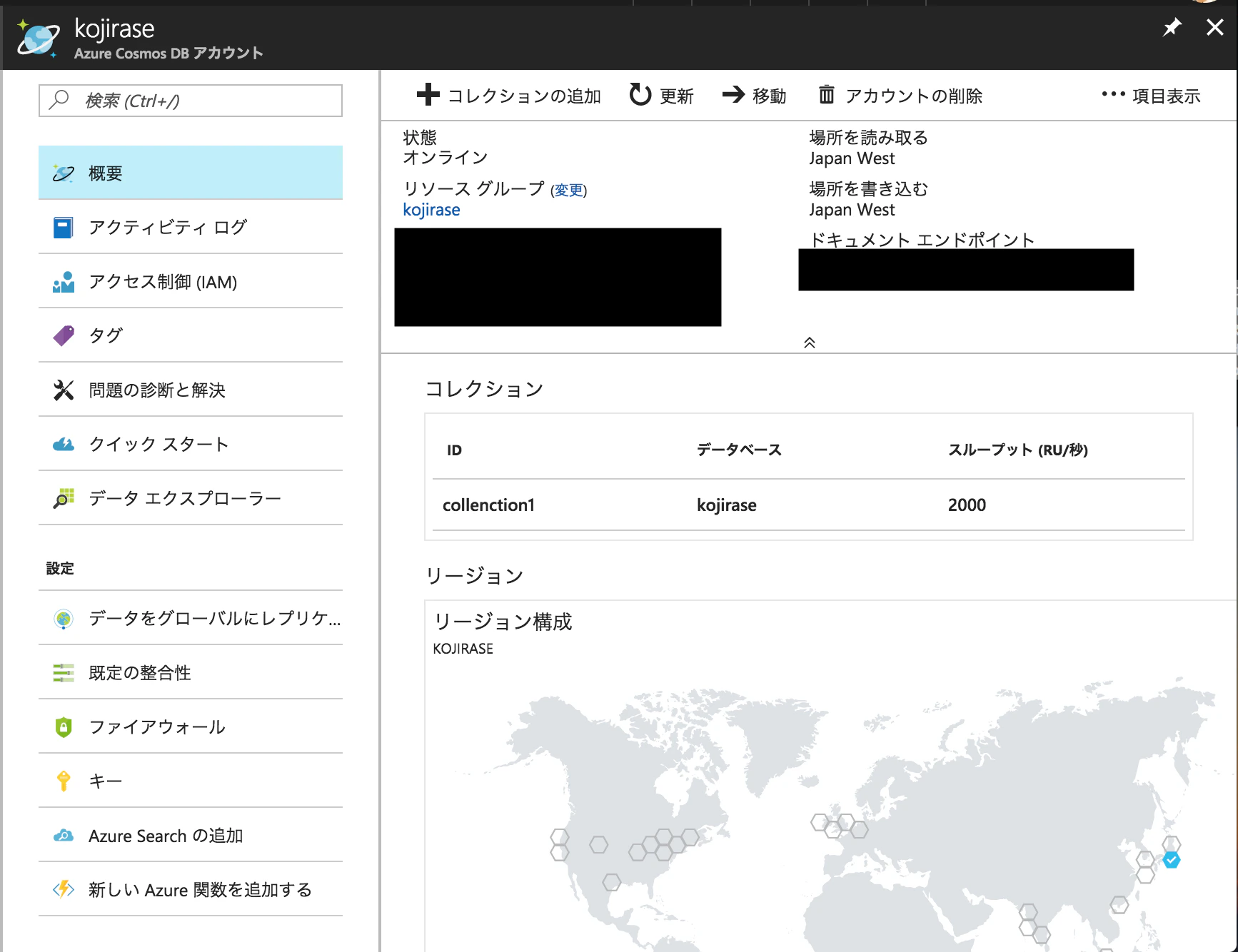Click the search box in sidebar
Screen dimensions: 1238x952
click(x=191, y=101)
